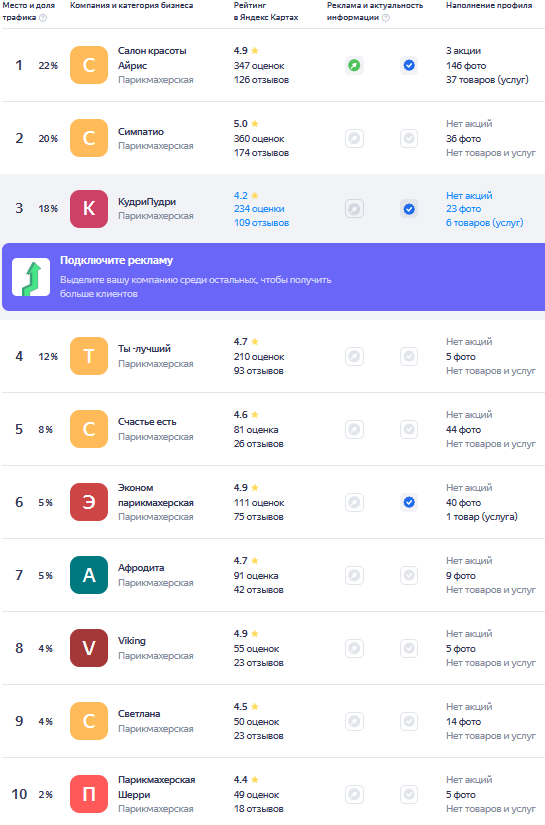
Task: Click the Подключите рекламу banner title
Action: [116, 260]
